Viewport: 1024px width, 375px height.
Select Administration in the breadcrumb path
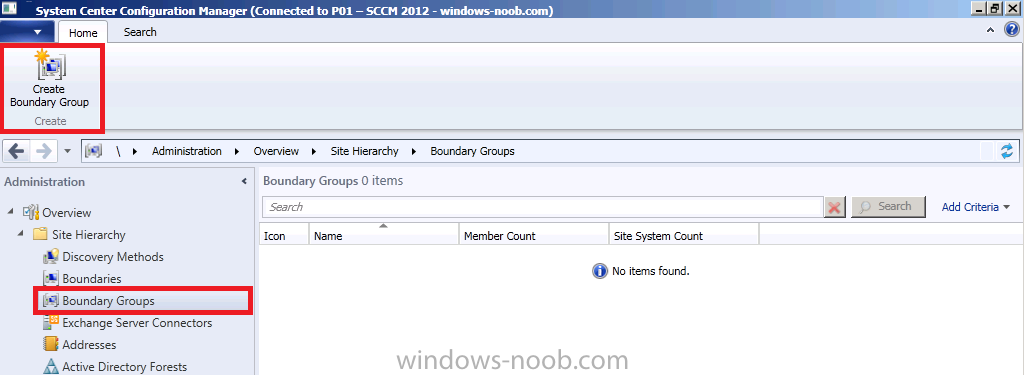(187, 151)
